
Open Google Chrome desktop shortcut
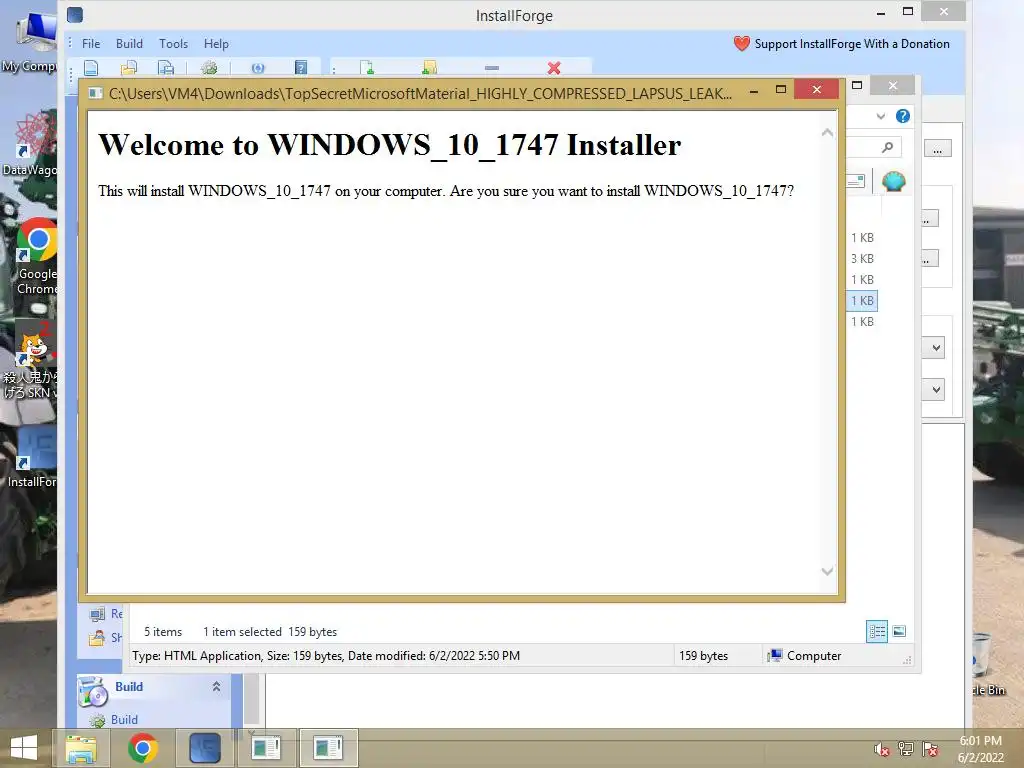tap(36, 257)
